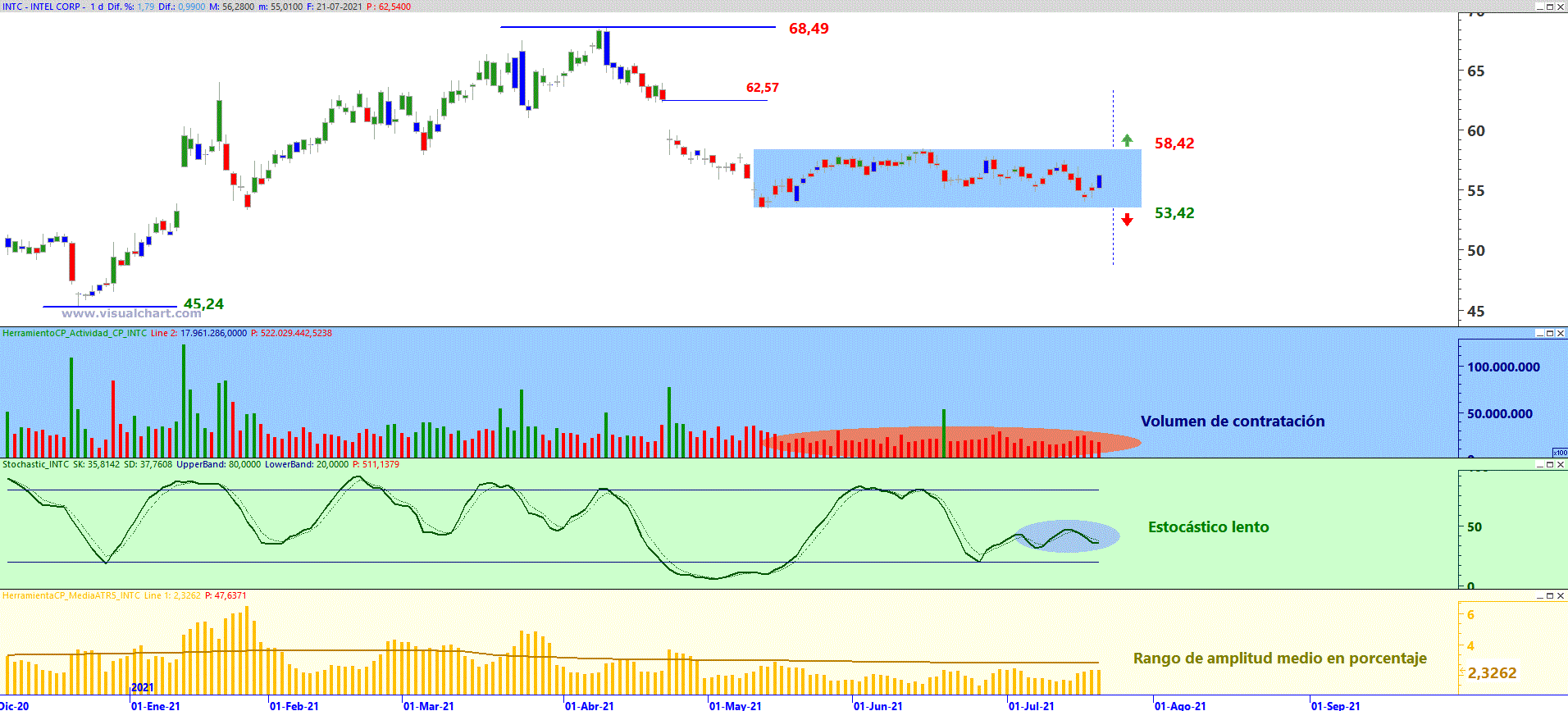This screenshot has height=711, width=1568.
Task: Click the 2,3262 ATR value label
Action: pos(1492,673)
